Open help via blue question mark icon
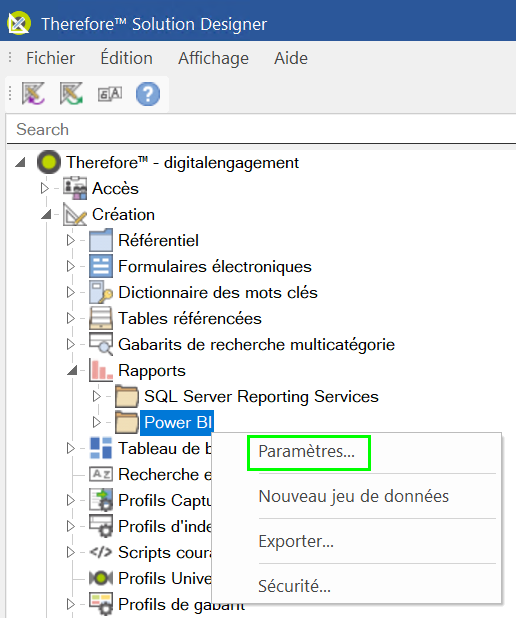The width and height of the screenshot is (516, 618). click(148, 94)
